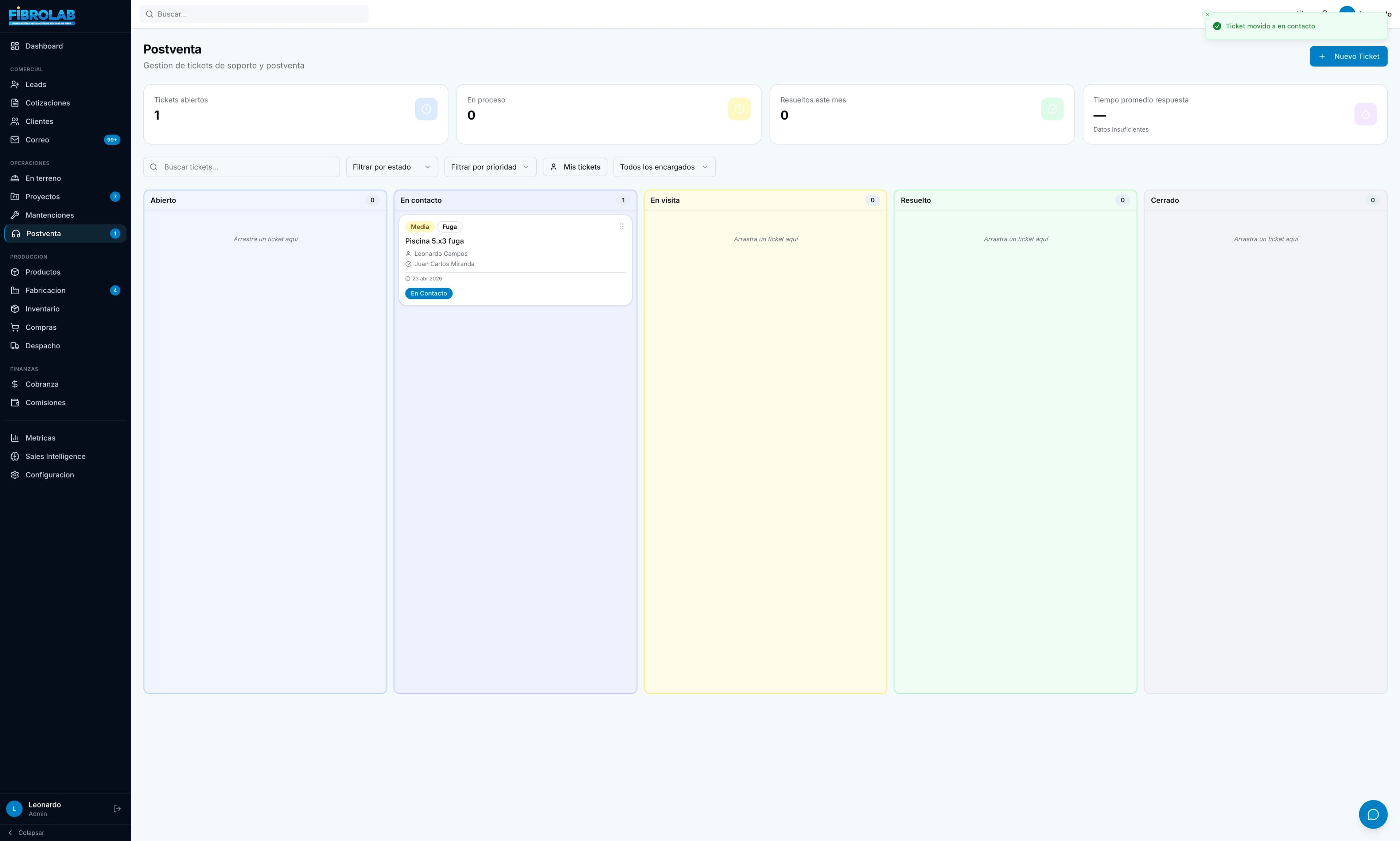This screenshot has height=841, width=1400.
Task: Click the Postventa headset icon
Action: click(16, 233)
